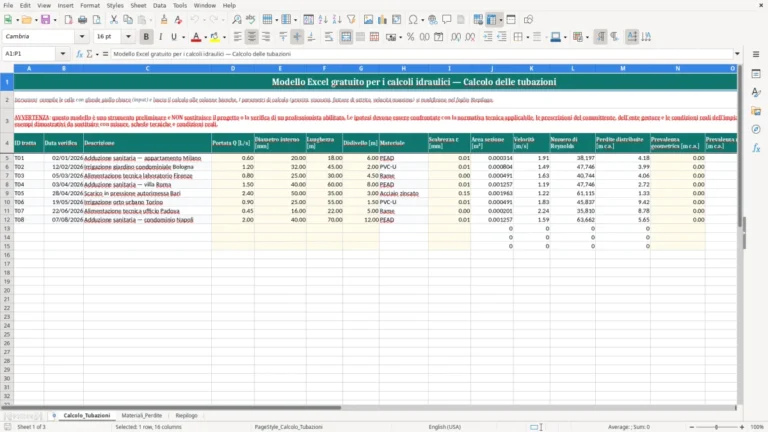768x432 pixels.
Task: Select the Clone Formatting paintbrush
Action: click(x=164, y=20)
